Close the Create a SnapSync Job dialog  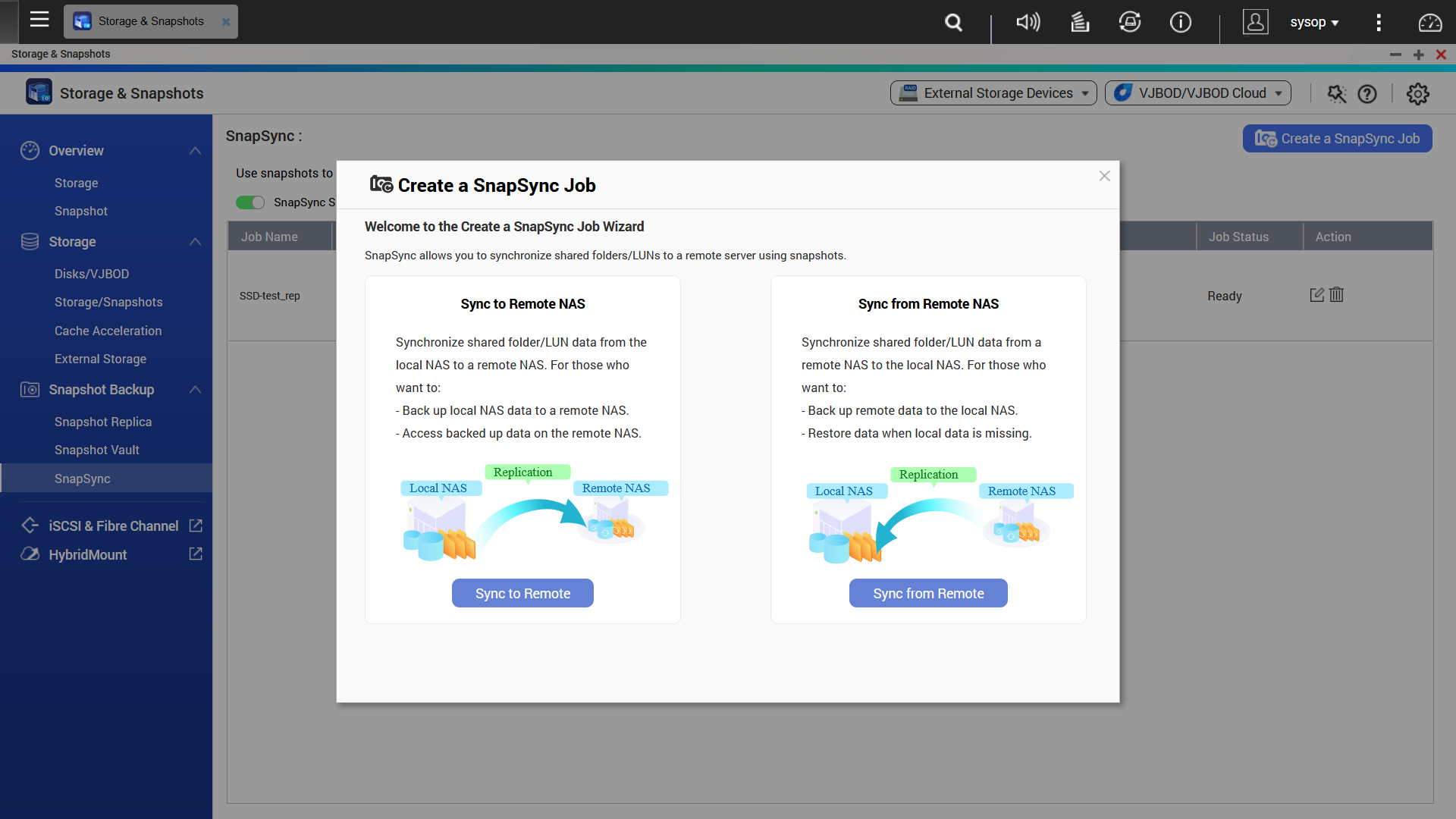[x=1104, y=176]
